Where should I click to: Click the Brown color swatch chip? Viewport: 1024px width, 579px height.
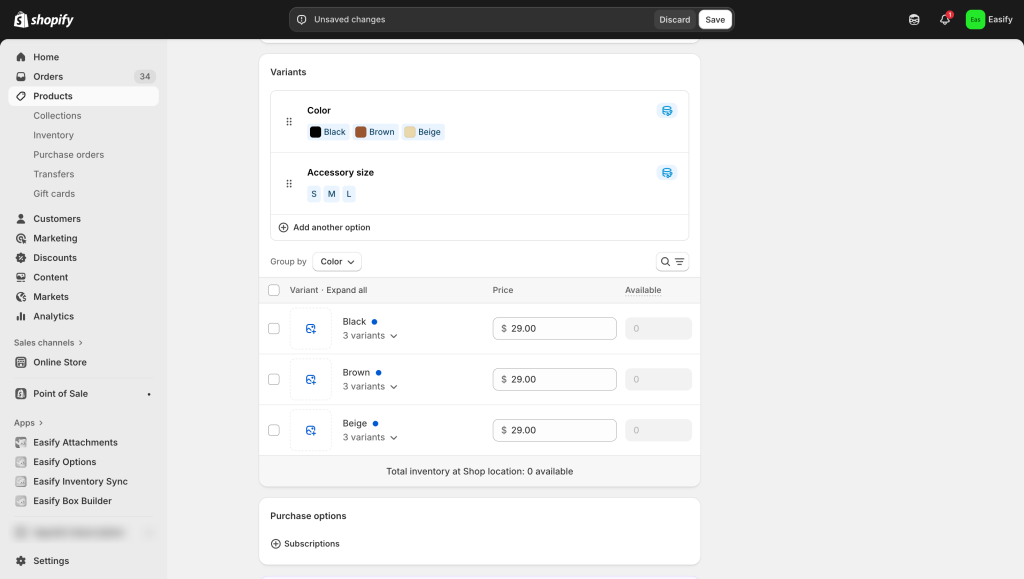click(375, 132)
